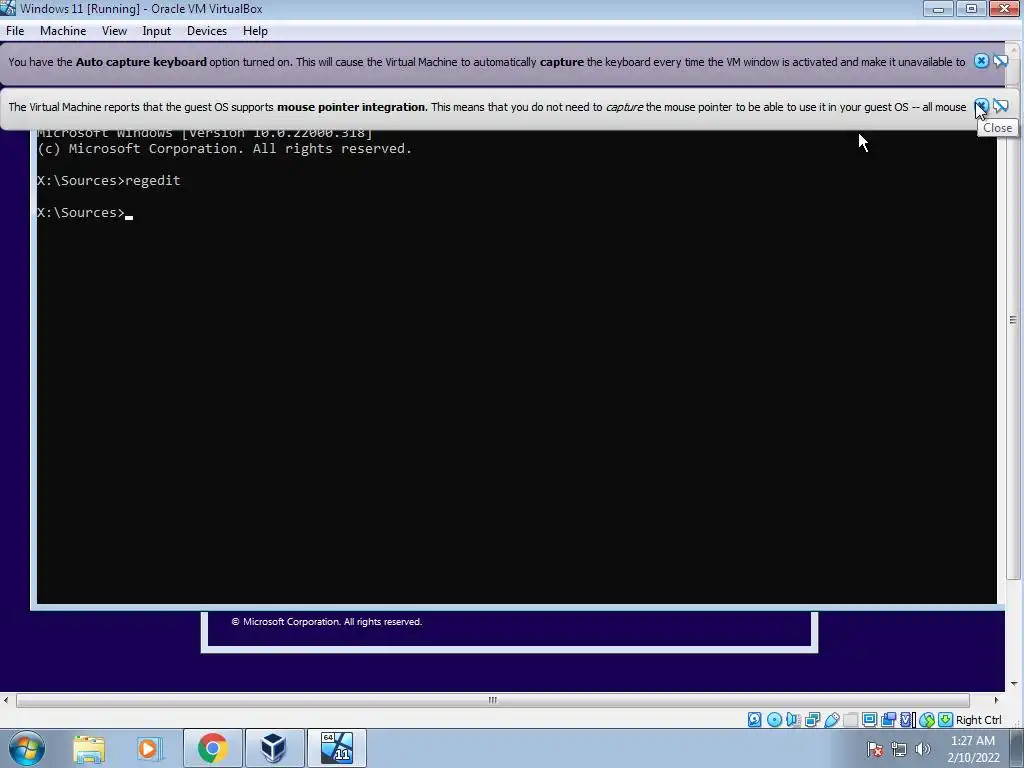Open the View menu
Screen dimensions: 1024x768
click(x=114, y=31)
